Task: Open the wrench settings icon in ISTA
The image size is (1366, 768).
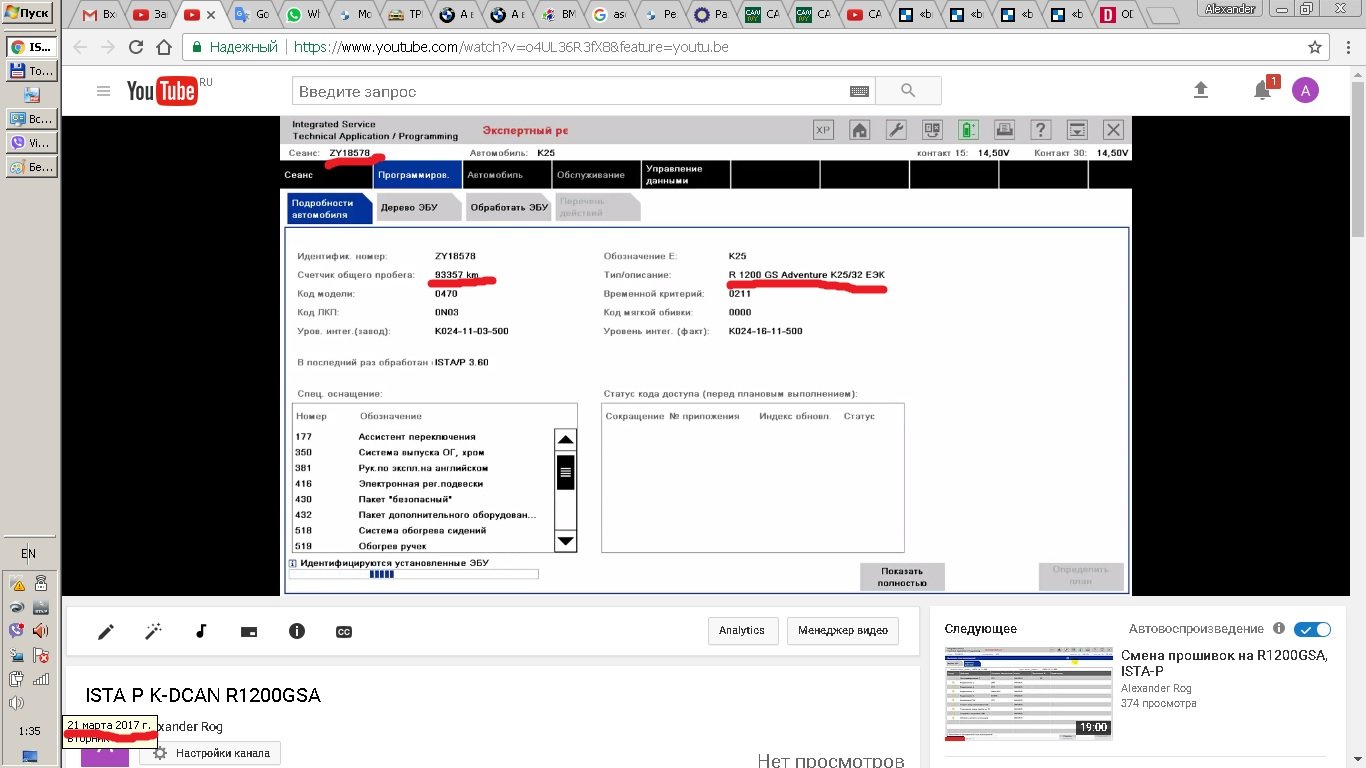Action: click(897, 130)
